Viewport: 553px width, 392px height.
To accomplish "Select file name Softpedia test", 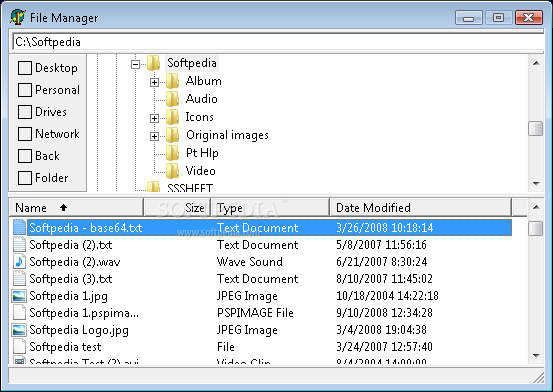I will (x=65, y=347).
